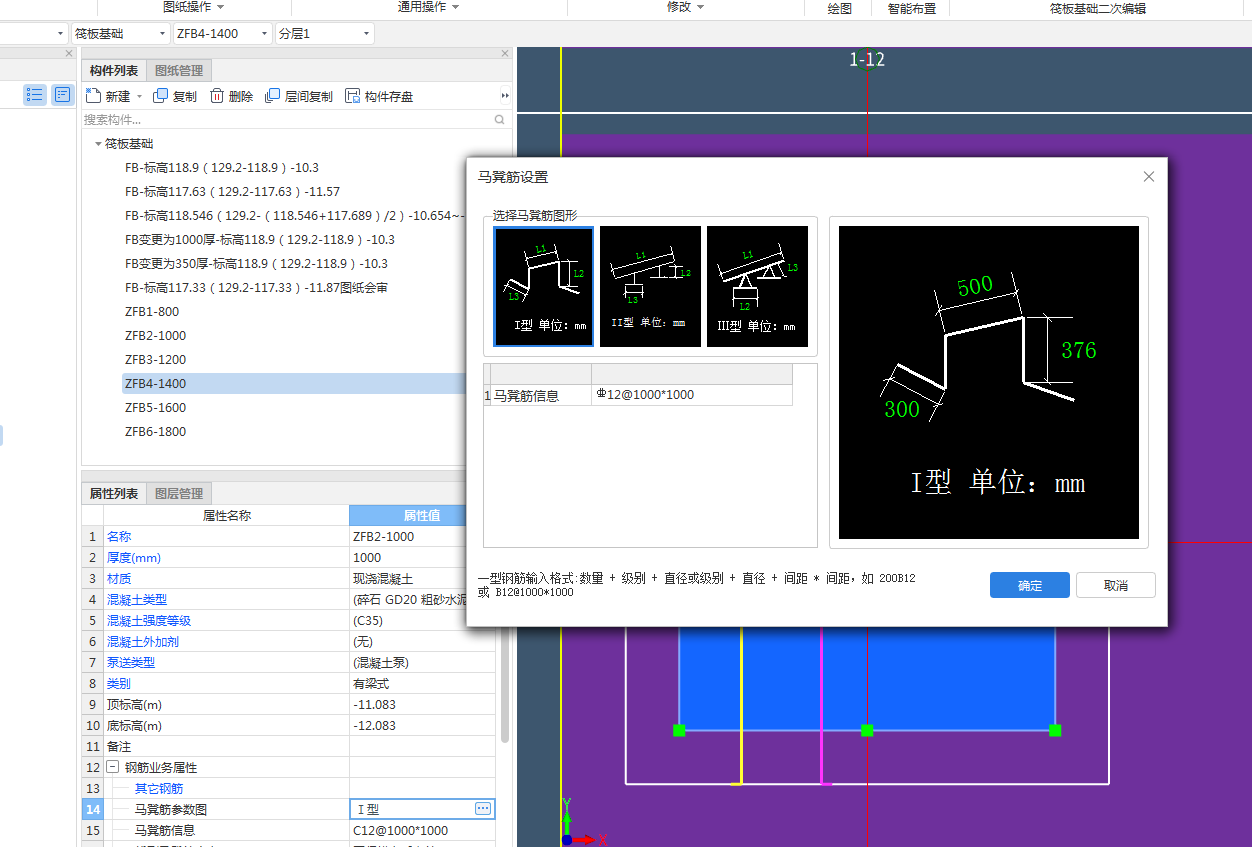Image resolution: width=1252 pixels, height=847 pixels.
Task: Choose the II型 stirrup chair diagram
Action: 650,286
